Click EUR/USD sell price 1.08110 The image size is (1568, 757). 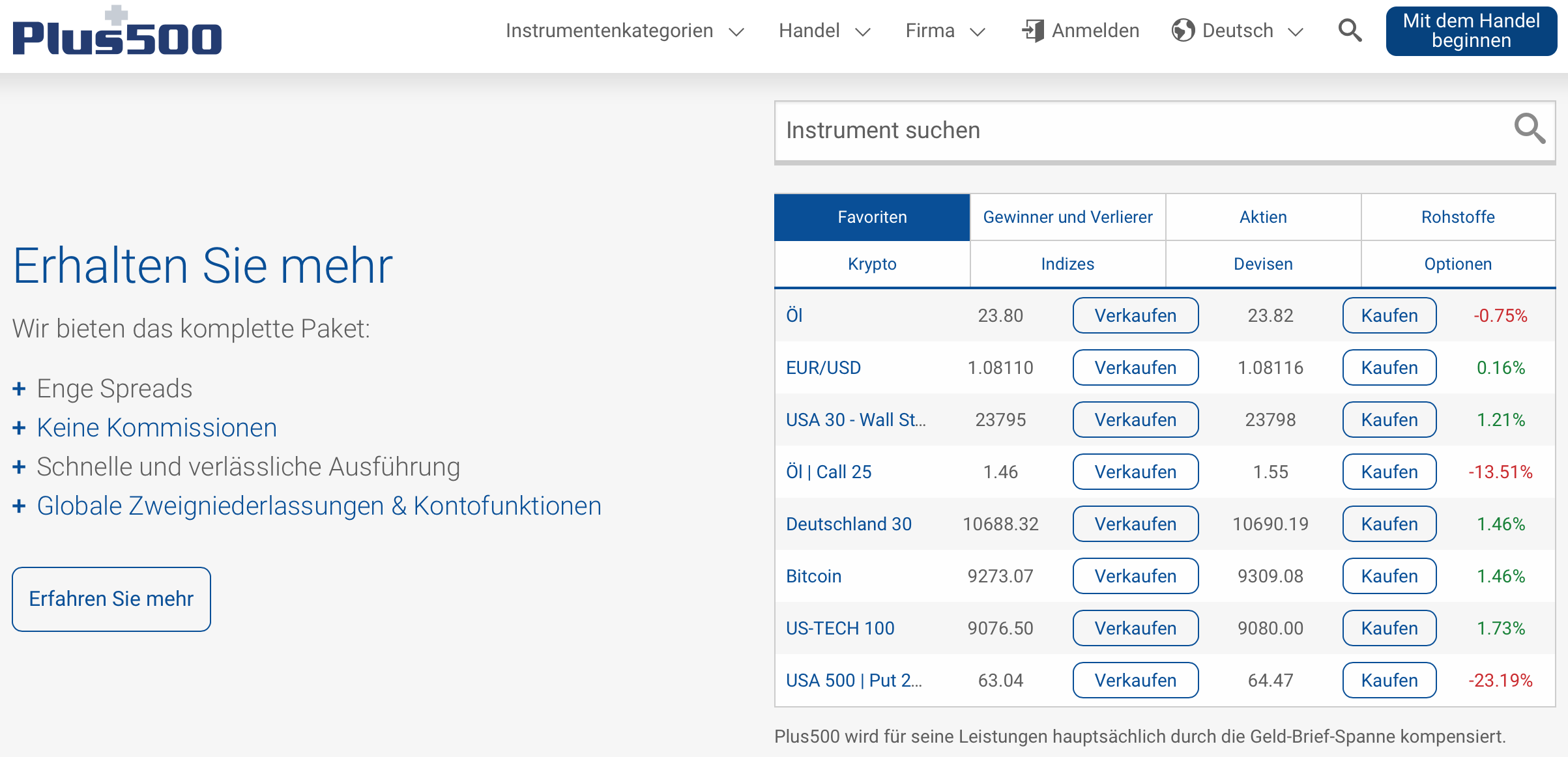(x=1000, y=367)
